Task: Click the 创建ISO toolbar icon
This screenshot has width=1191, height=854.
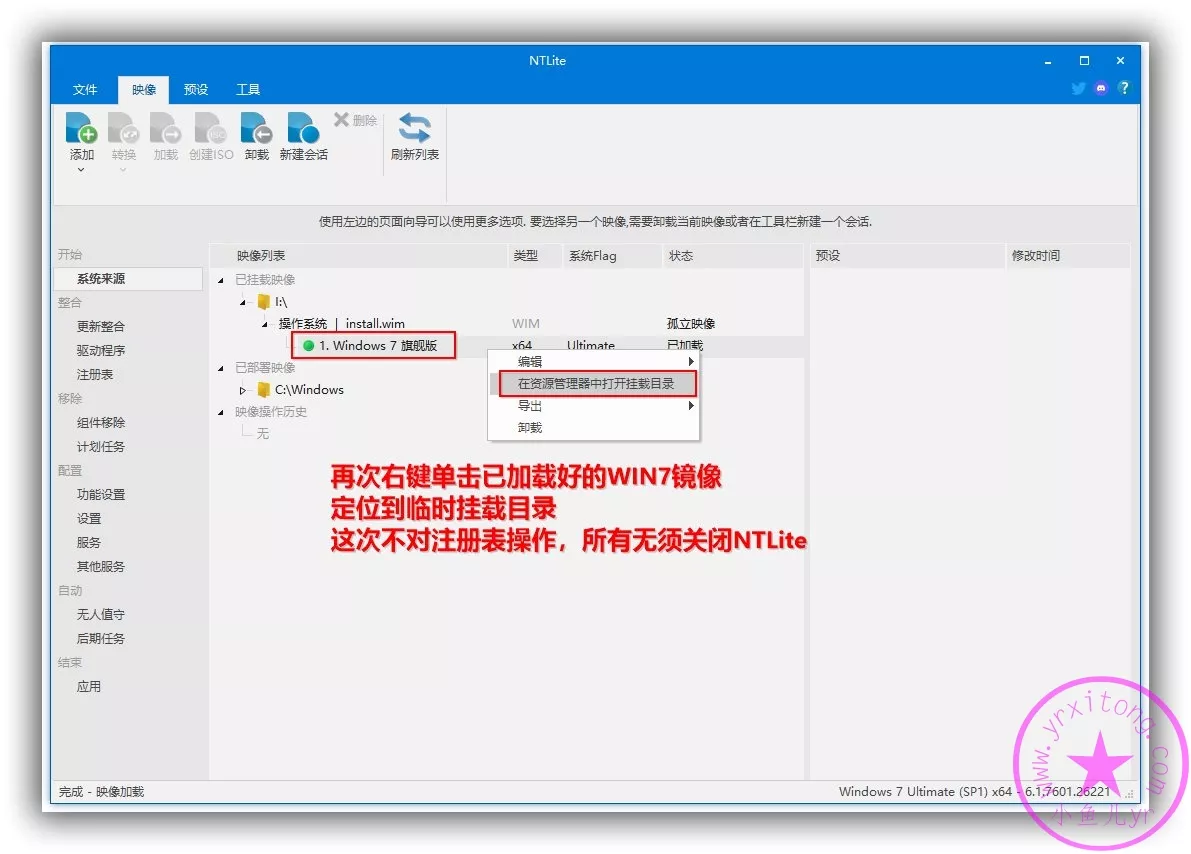Action: [x=210, y=128]
